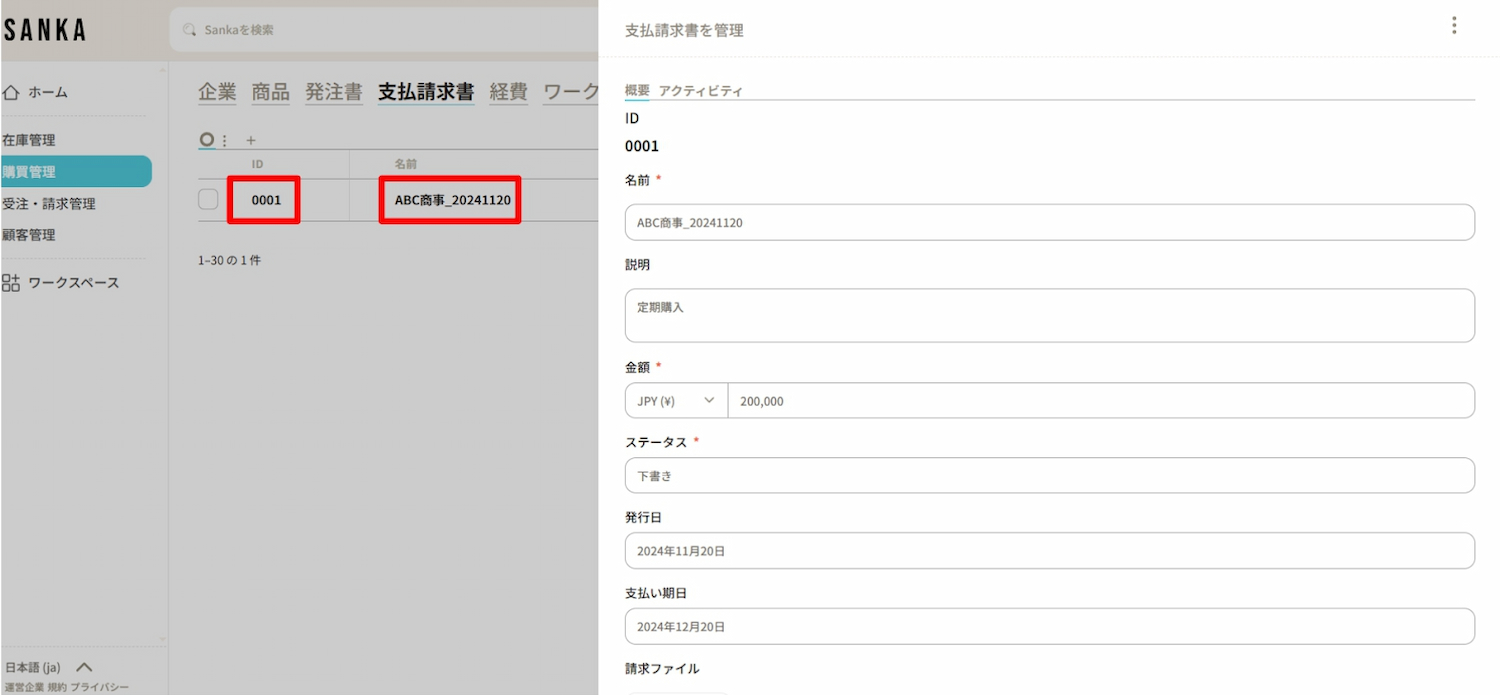Open the ステータス dropdown showing 下書き
Screen dimensions: 1500x695
click(x=1049, y=476)
